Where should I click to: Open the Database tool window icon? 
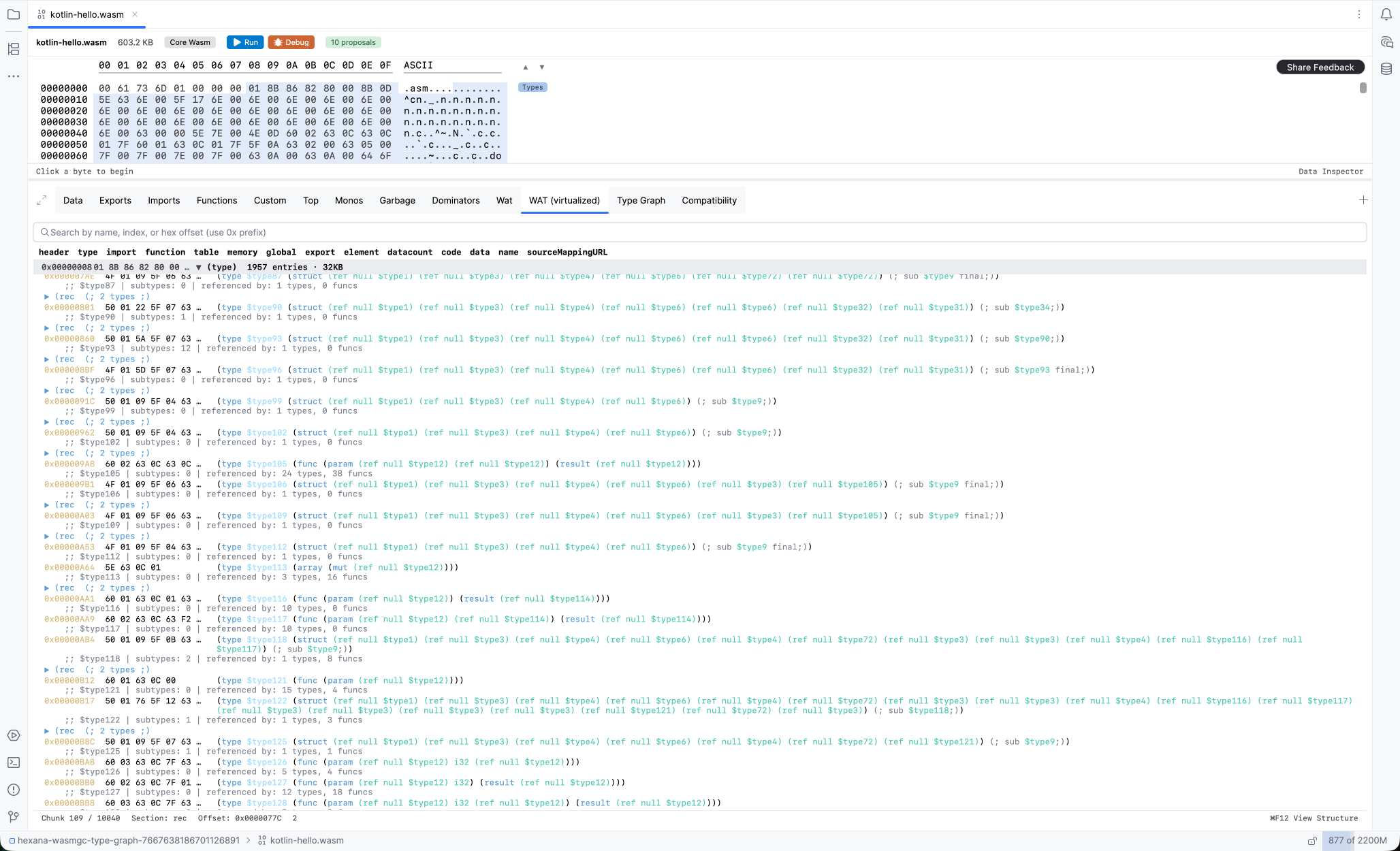coord(1386,69)
